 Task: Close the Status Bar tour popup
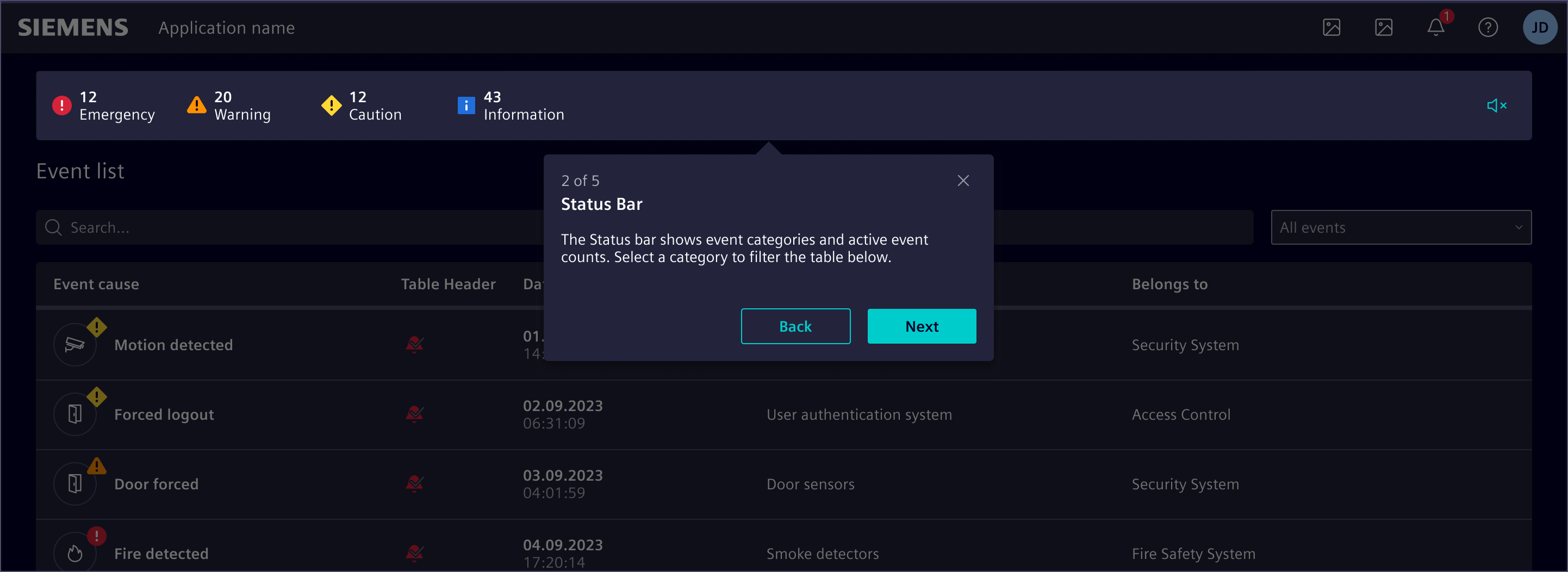pyautogui.click(x=962, y=181)
